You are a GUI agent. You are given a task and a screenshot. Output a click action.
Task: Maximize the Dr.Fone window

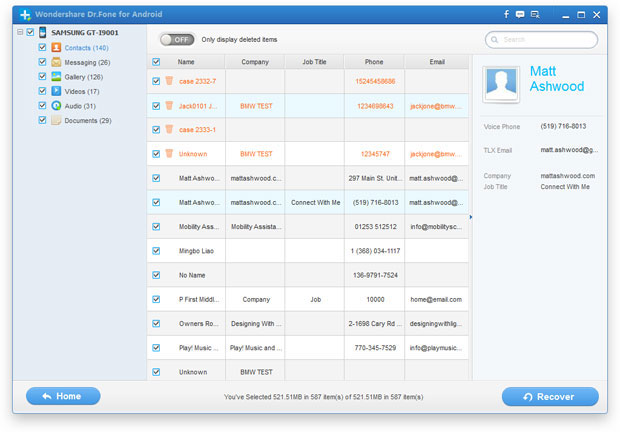(x=581, y=15)
